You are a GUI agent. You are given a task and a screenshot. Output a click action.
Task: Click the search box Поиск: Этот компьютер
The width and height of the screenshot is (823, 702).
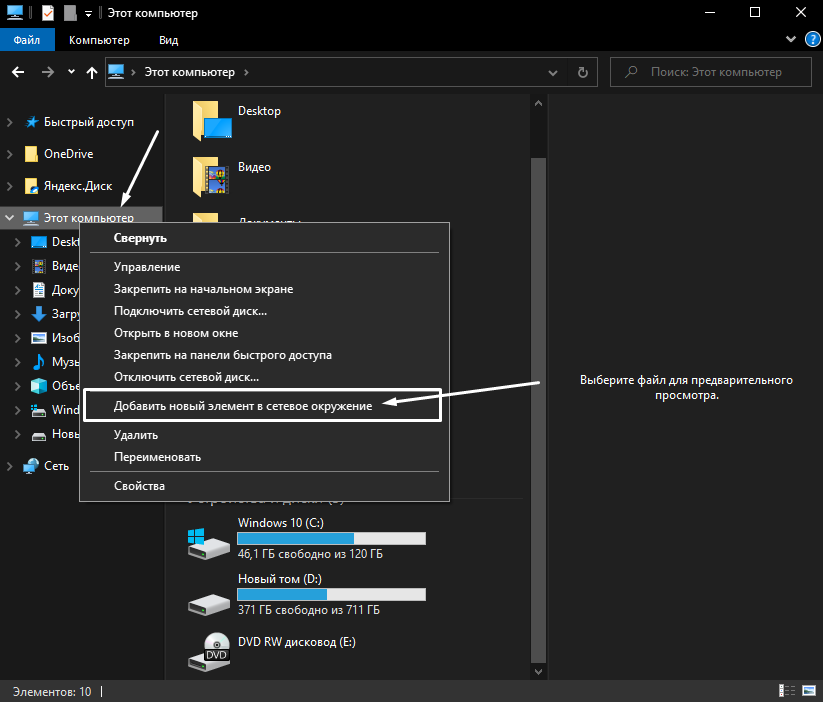(x=710, y=71)
